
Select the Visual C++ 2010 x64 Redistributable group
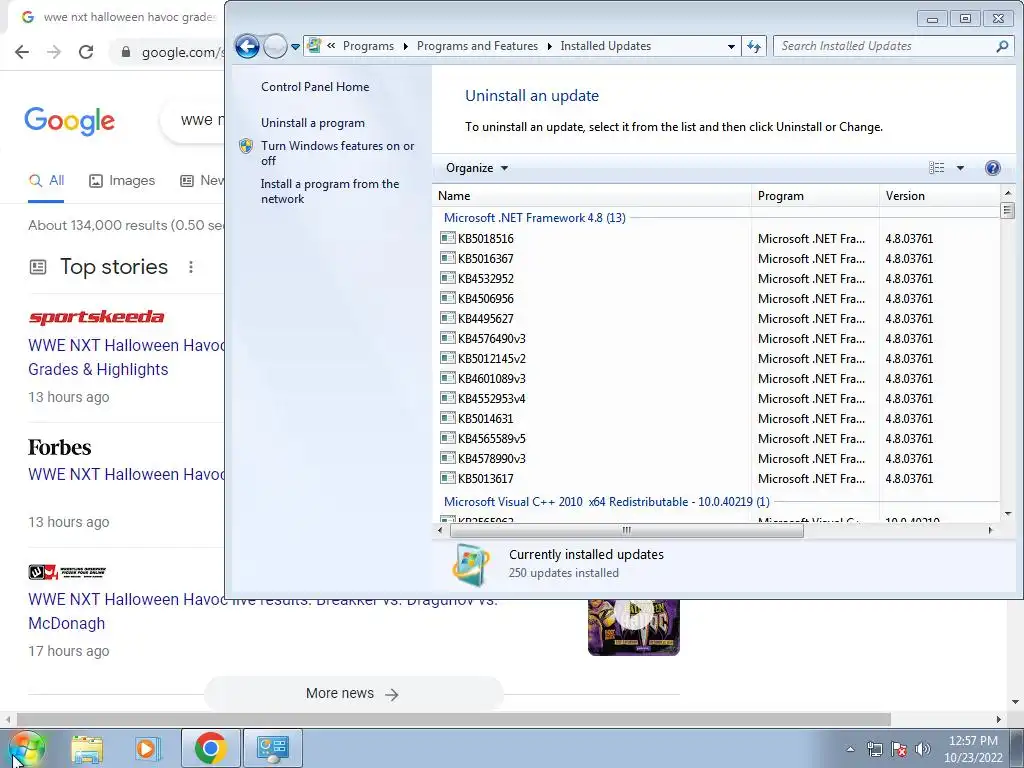(607, 502)
